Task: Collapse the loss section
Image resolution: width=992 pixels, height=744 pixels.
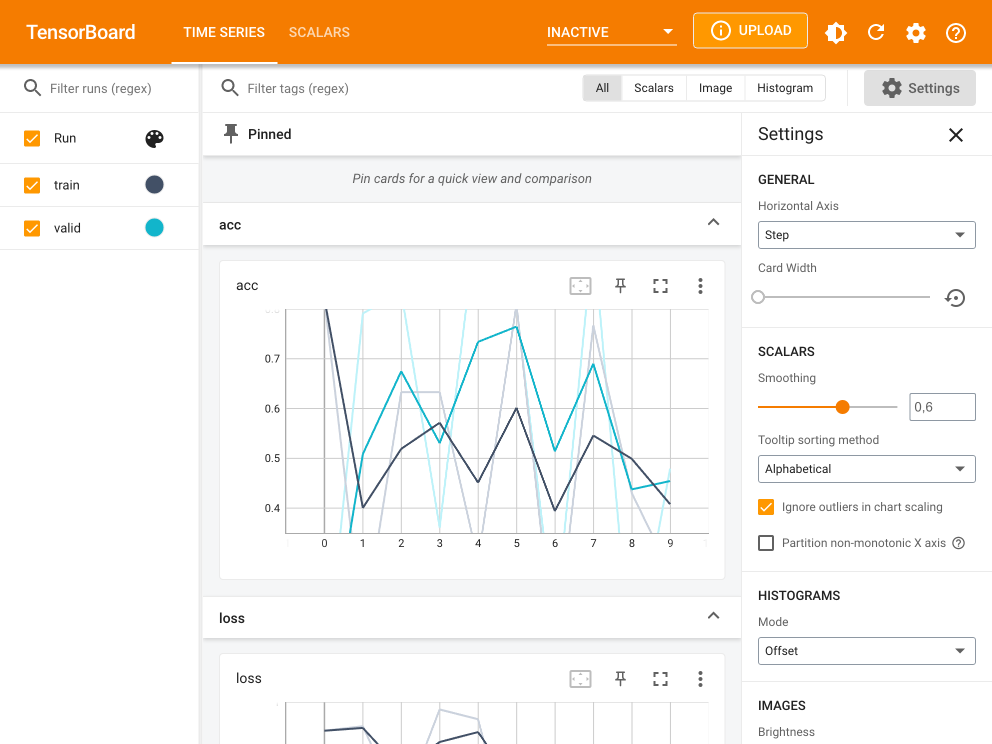Action: pos(713,617)
